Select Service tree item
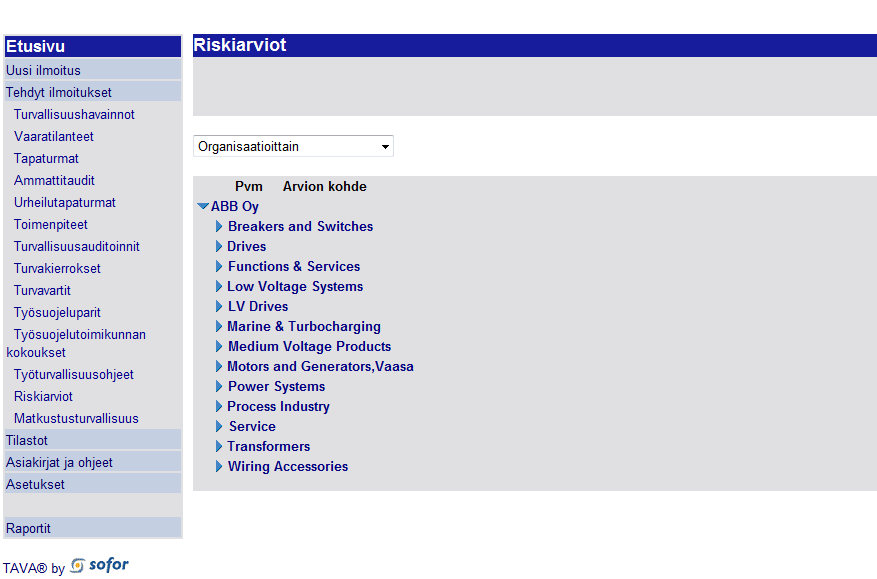Image resolution: width=877 pixels, height=579 pixels. [x=252, y=427]
